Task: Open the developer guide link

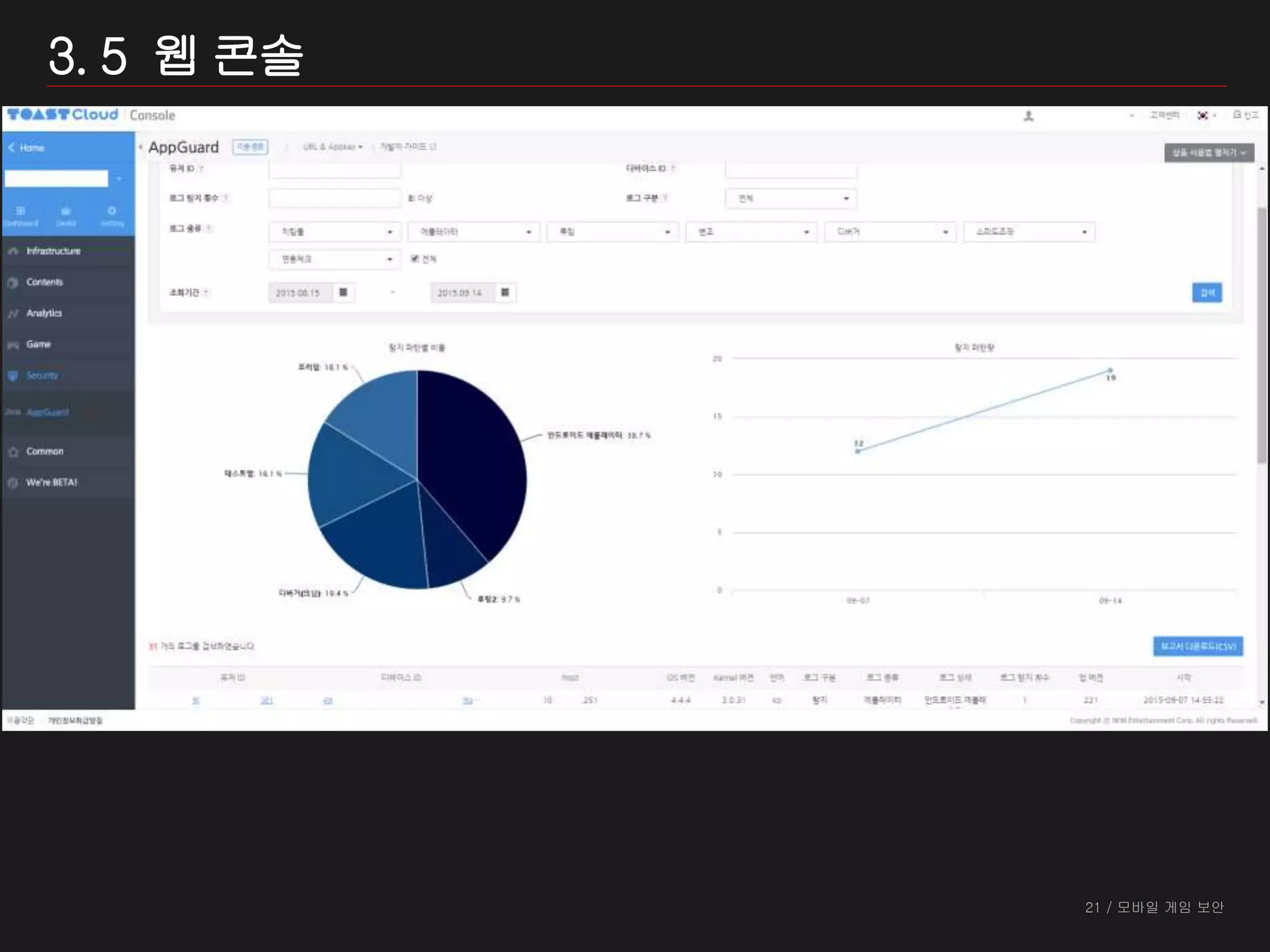Action: point(408,147)
